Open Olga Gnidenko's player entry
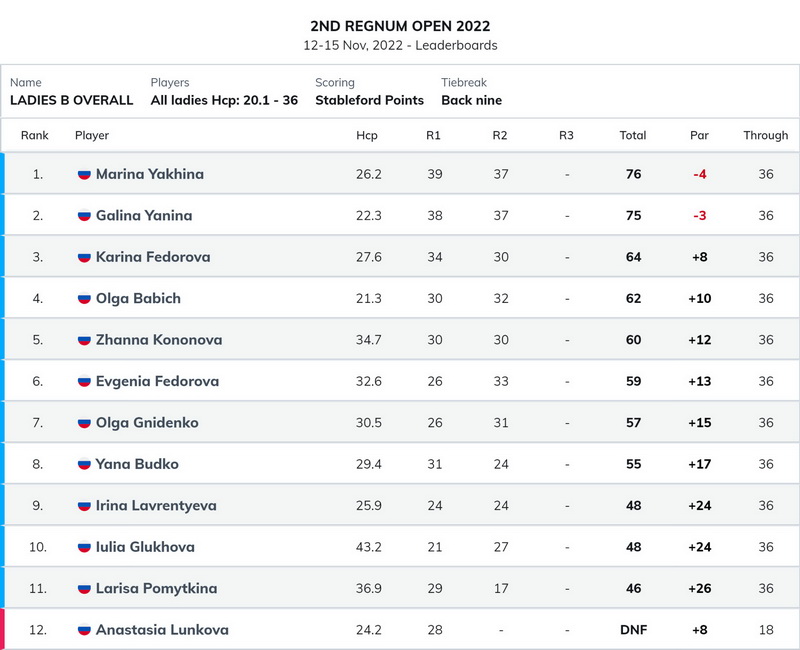Screen dimensions: 800x650 point(147,423)
